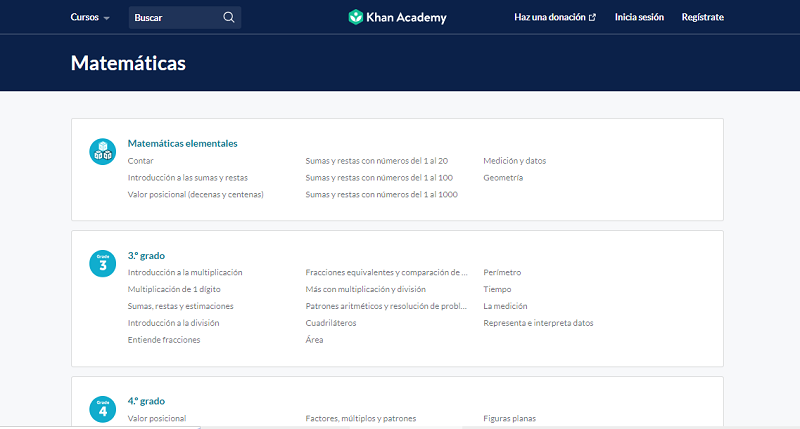Image resolution: width=800 pixels, height=429 pixels.
Task: Open La medición unit
Action: pos(505,306)
